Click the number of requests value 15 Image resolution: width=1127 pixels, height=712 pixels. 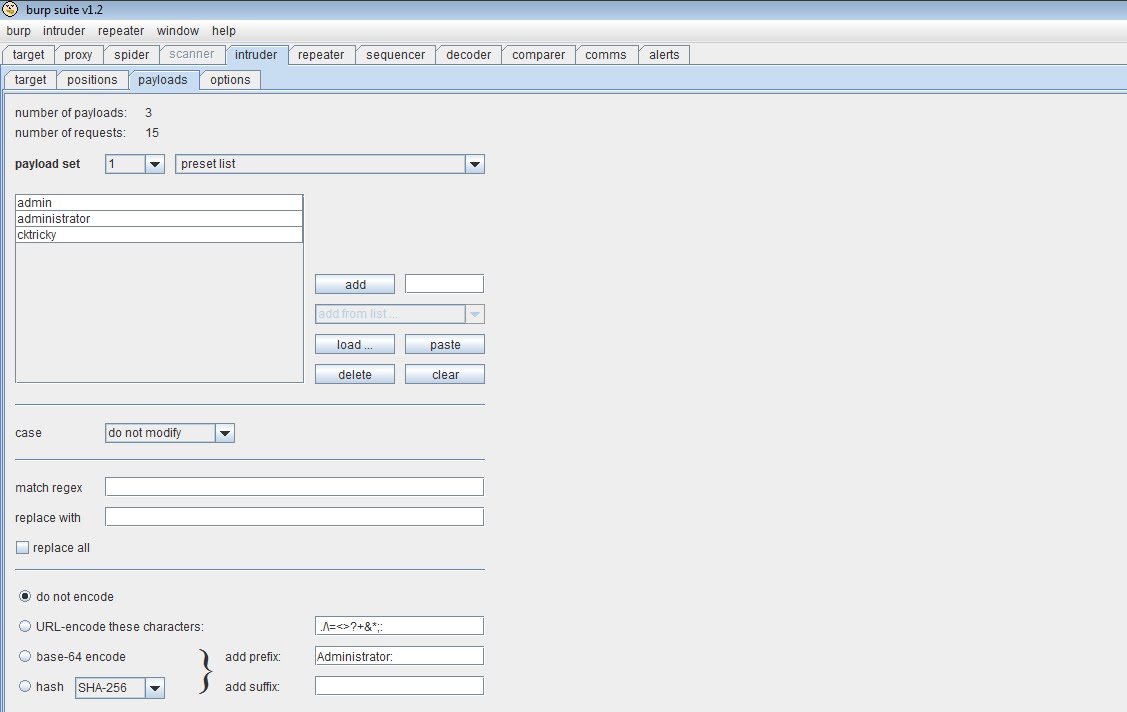pos(152,133)
